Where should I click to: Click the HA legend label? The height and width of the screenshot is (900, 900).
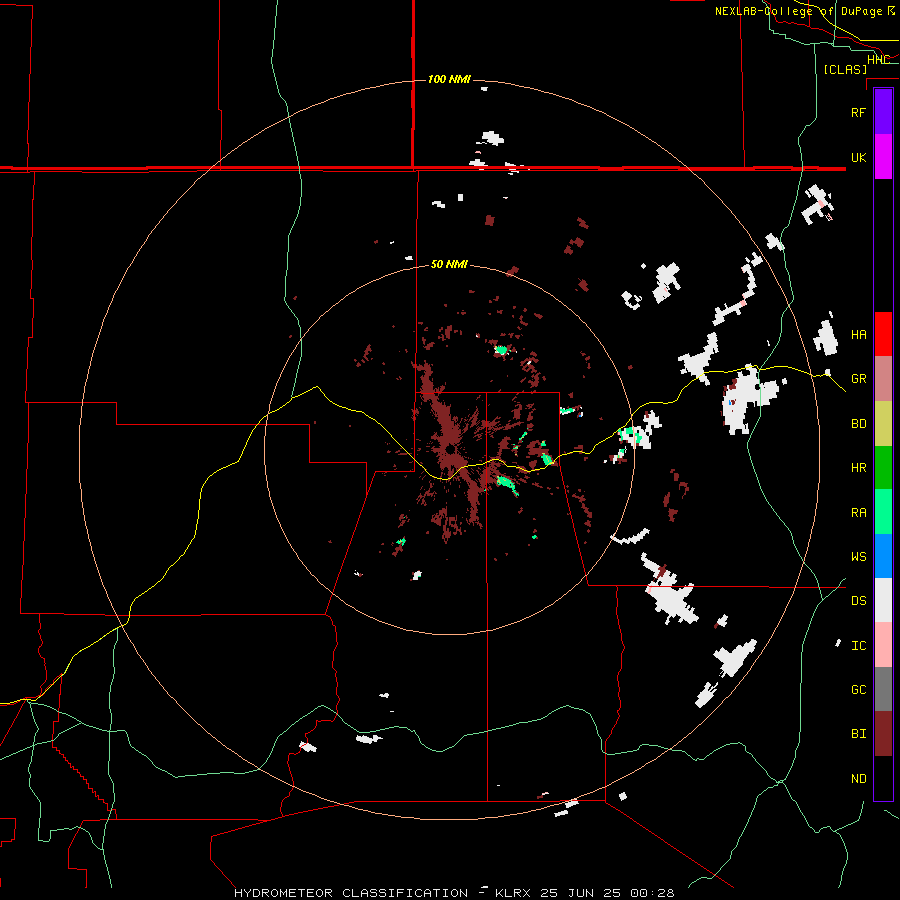859,335
